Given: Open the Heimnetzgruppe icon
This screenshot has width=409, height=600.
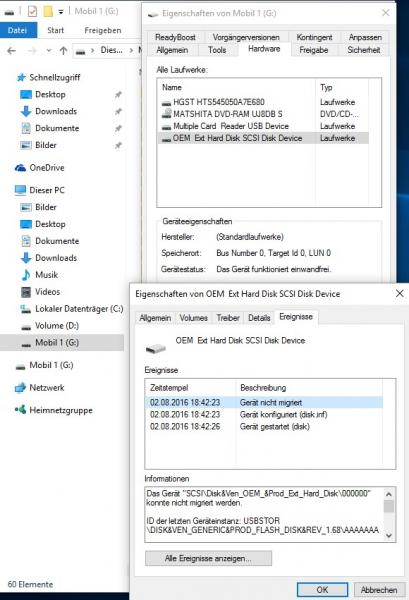Looking at the screenshot, I should [x=20, y=410].
